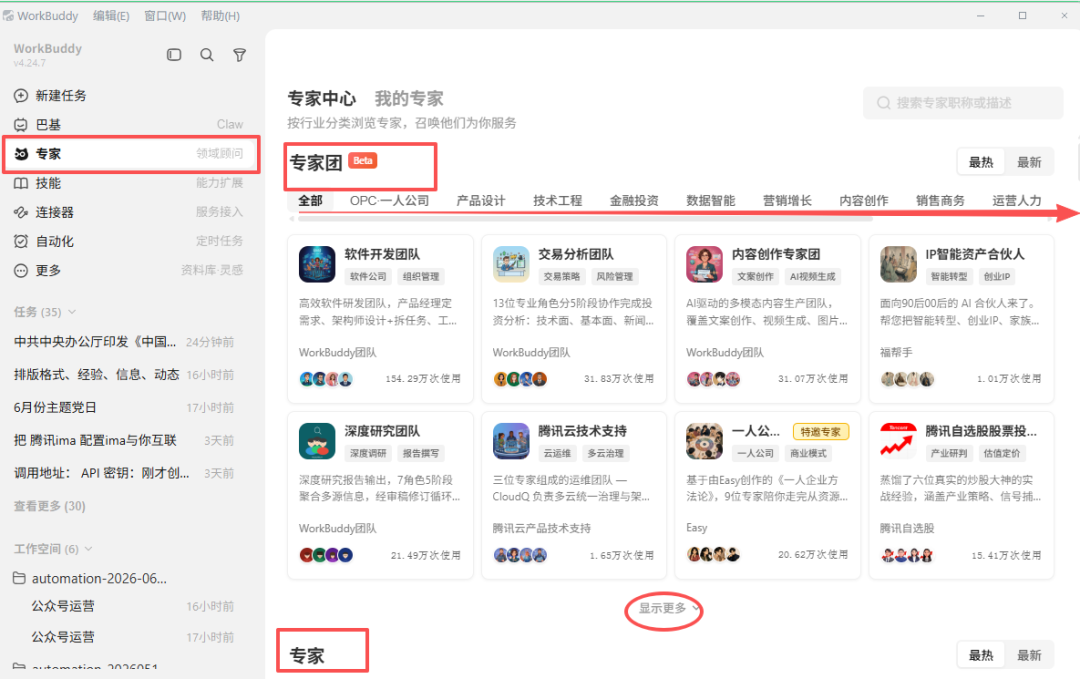Select the 全部 category tab

coord(310,200)
